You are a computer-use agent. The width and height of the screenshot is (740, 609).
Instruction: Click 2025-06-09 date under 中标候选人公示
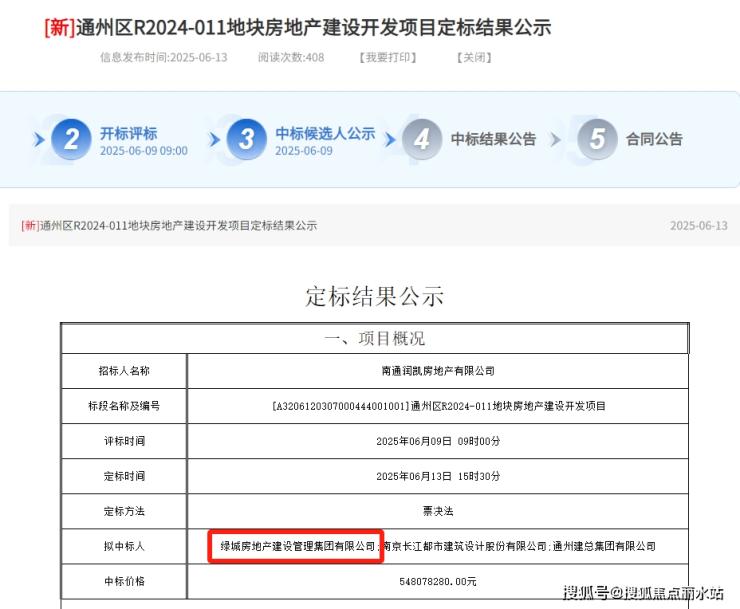click(x=304, y=151)
